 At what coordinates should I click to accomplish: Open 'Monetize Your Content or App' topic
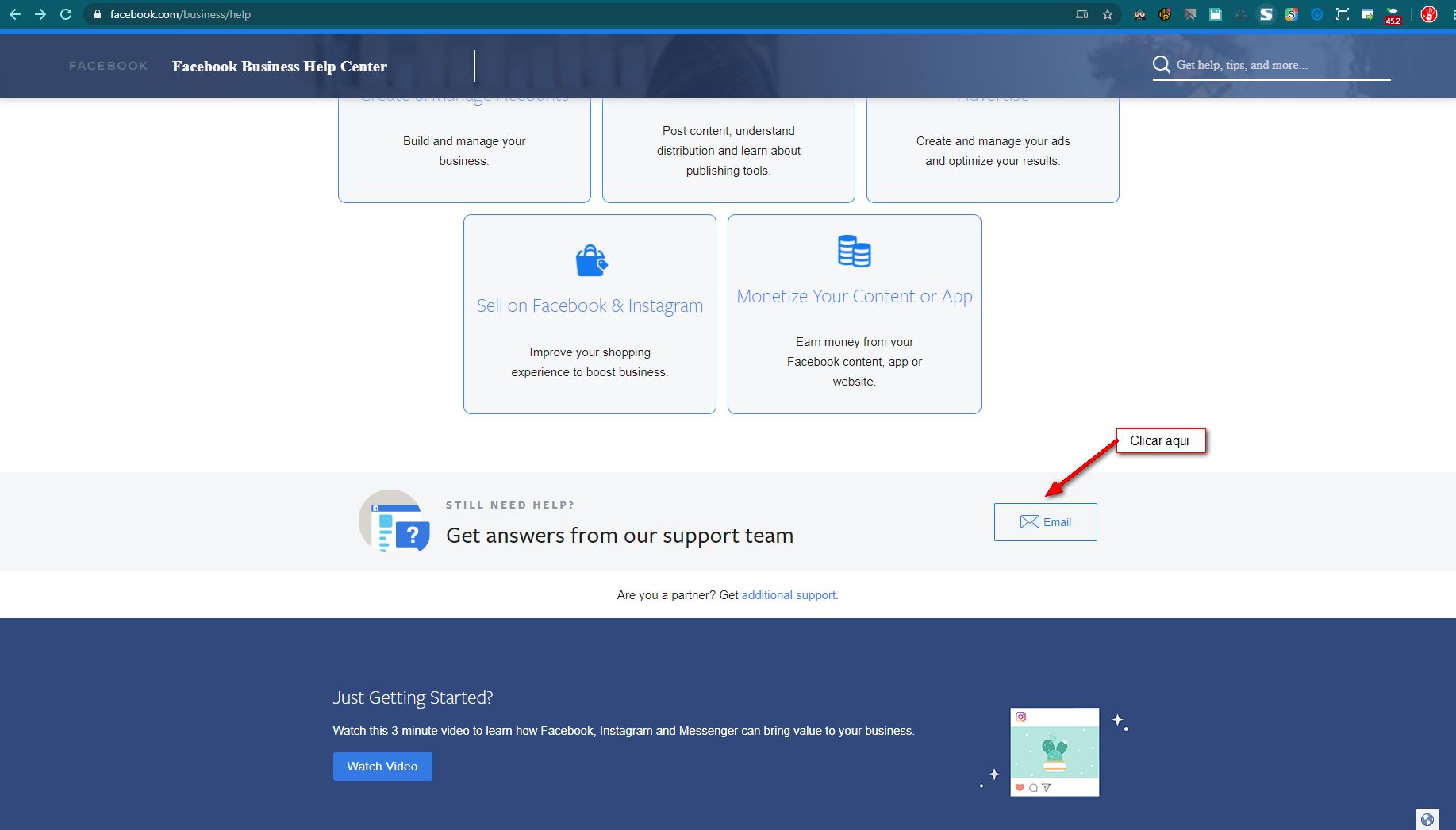tap(855, 296)
